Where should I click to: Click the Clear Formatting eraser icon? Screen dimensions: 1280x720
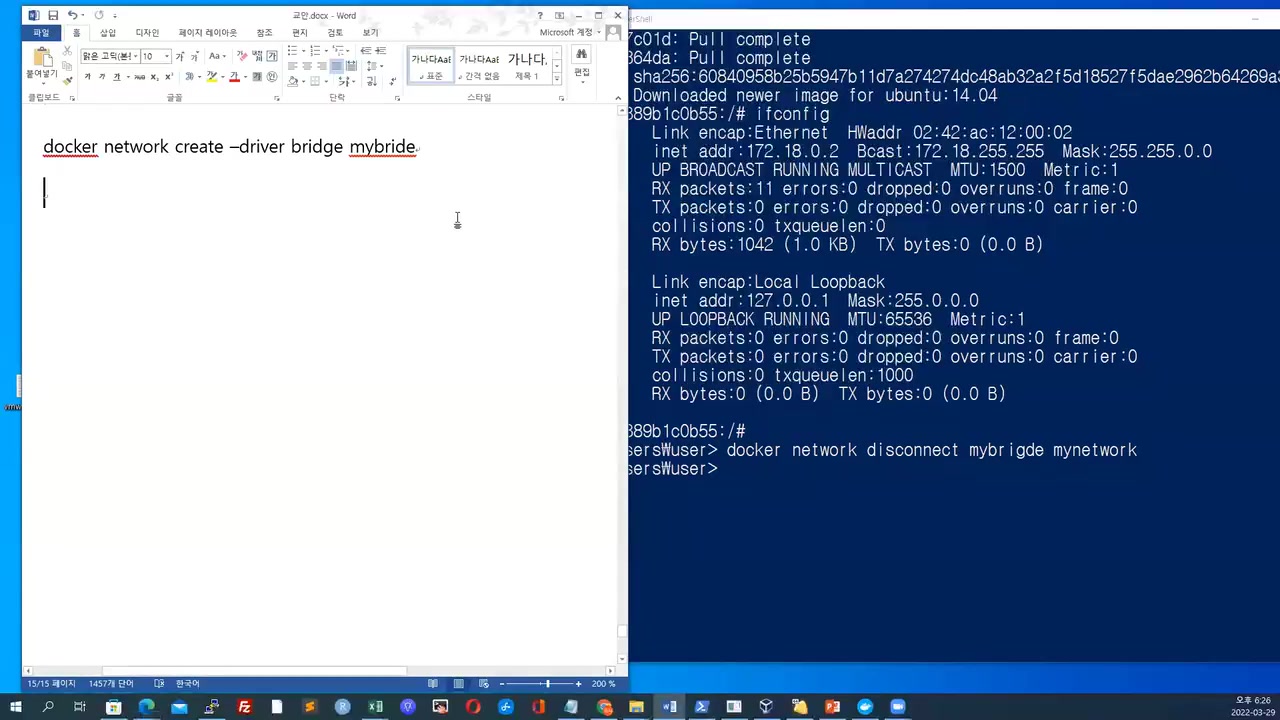241,56
